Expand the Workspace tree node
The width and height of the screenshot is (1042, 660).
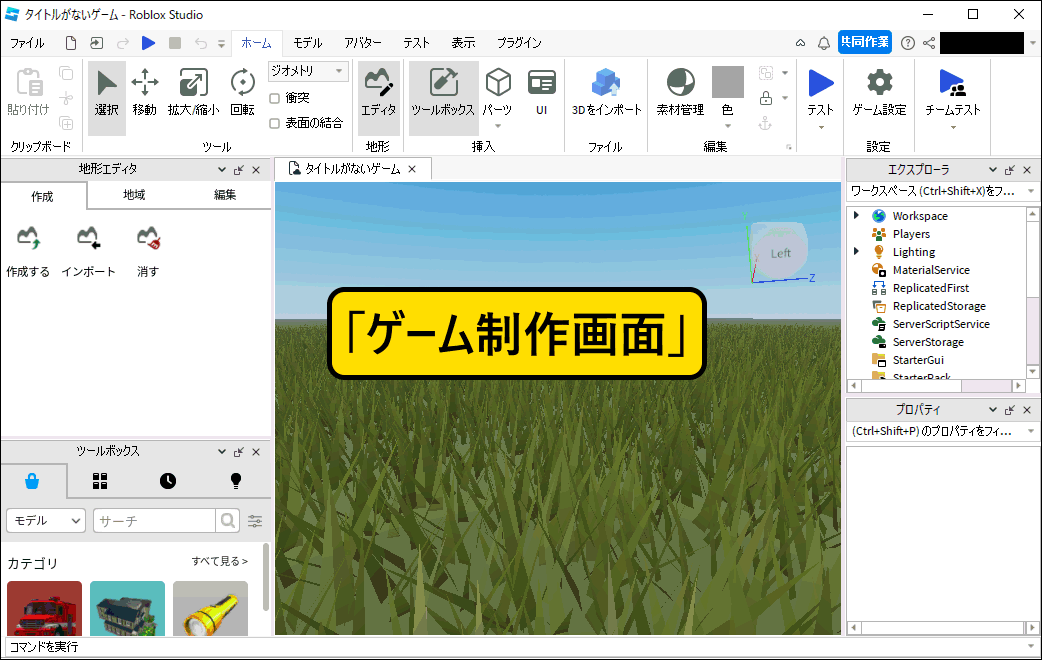click(x=856, y=215)
